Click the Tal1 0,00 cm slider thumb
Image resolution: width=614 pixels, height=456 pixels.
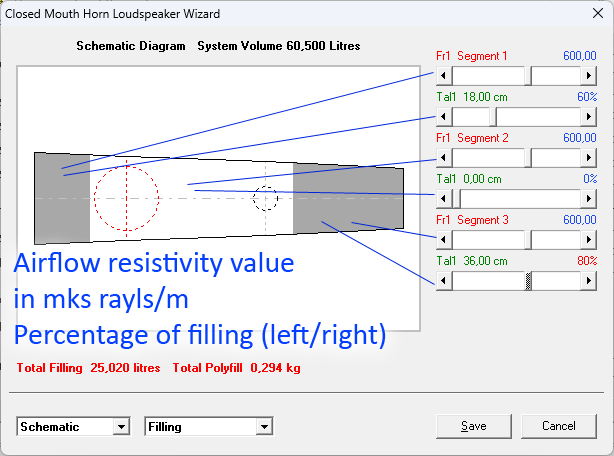tap(457, 198)
